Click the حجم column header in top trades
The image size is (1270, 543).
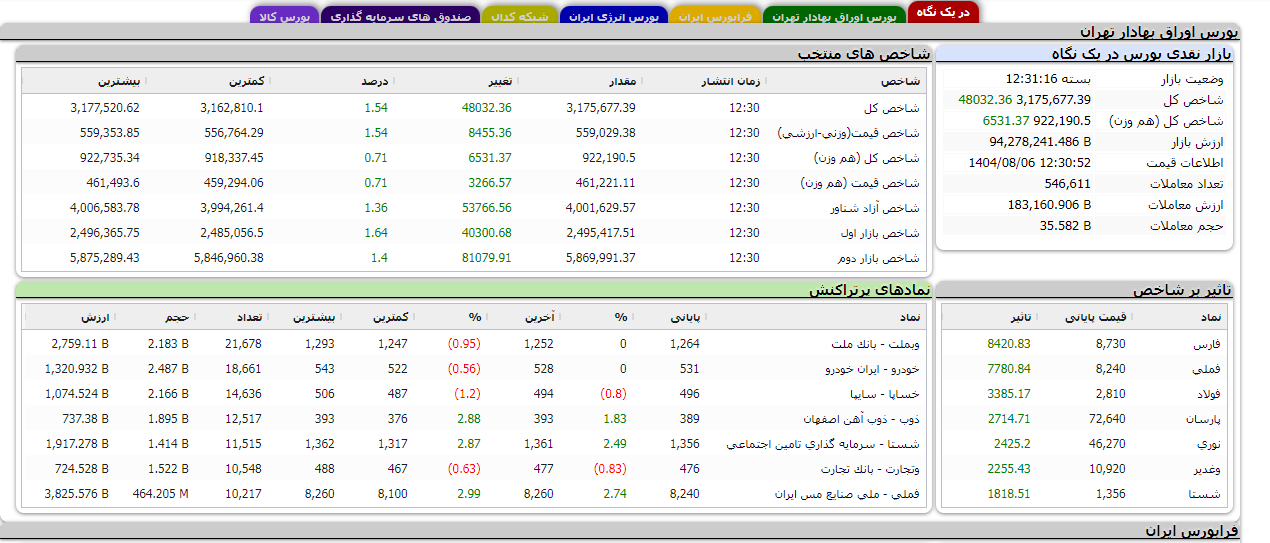click(x=177, y=318)
